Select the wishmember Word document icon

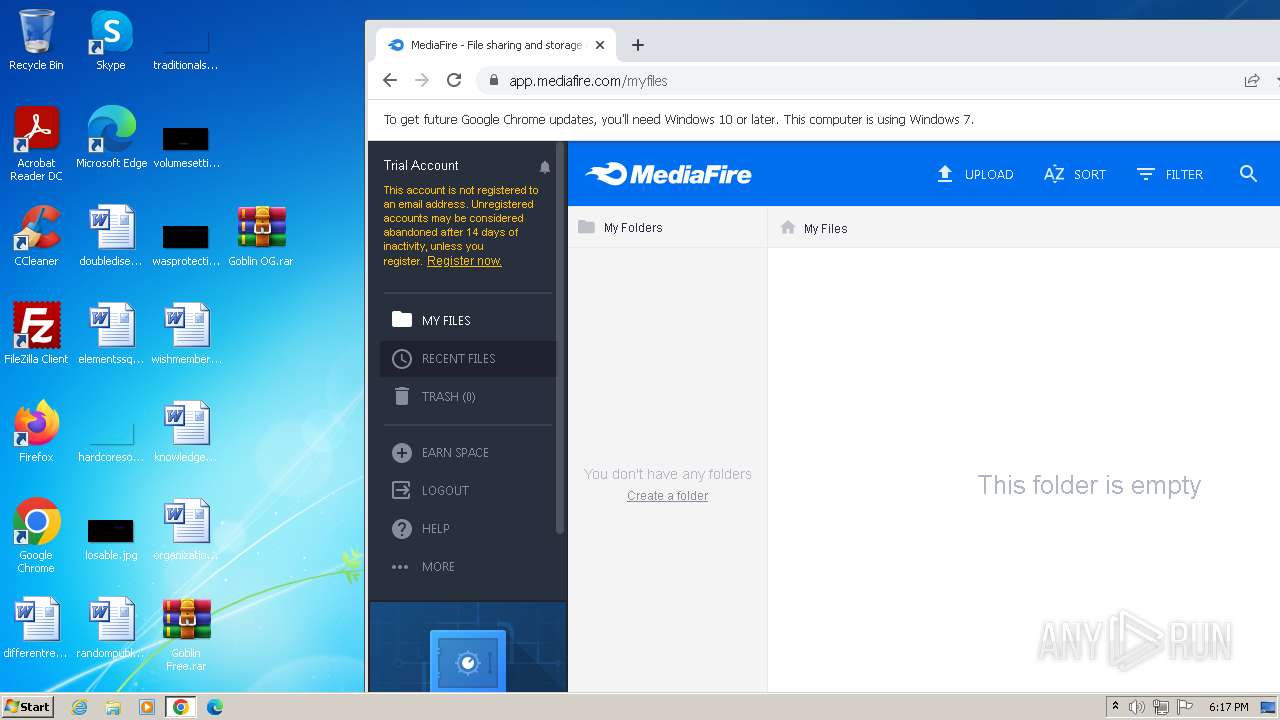186,334
